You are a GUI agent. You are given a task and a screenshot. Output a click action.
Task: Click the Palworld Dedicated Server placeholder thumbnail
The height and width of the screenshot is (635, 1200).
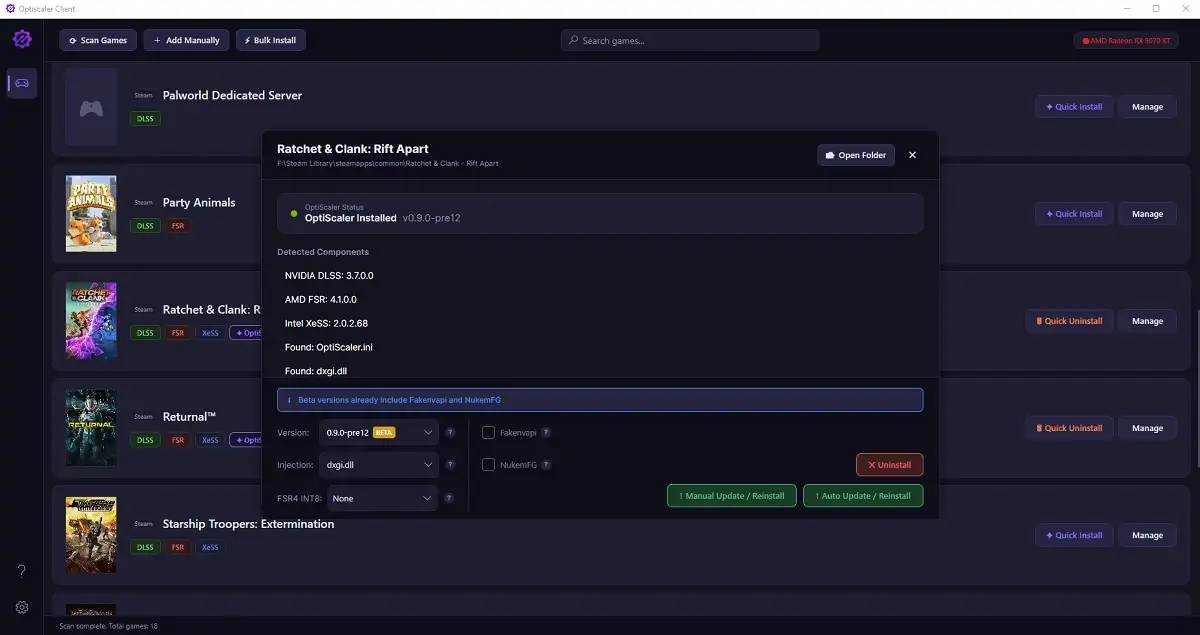pos(91,107)
